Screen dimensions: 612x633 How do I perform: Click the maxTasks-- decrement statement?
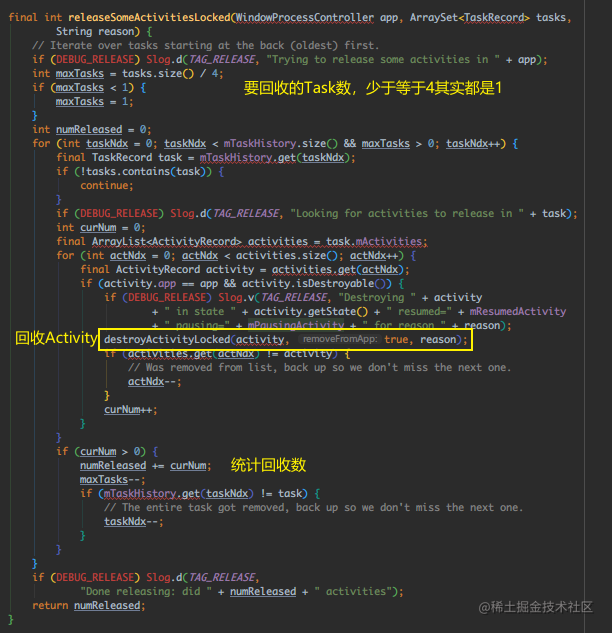(112, 480)
